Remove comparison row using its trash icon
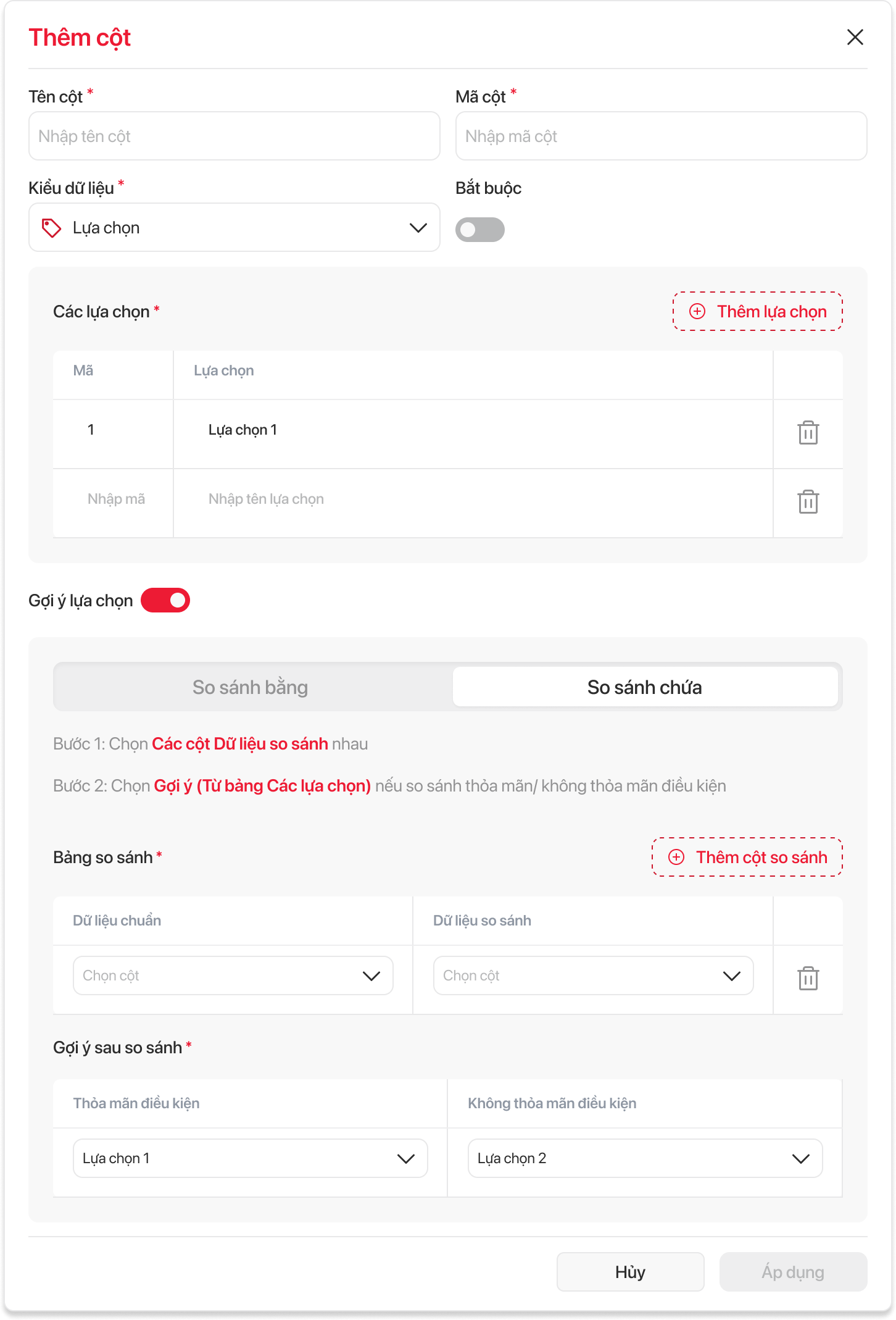This screenshot has width=896, height=1320. pyautogui.click(x=808, y=979)
